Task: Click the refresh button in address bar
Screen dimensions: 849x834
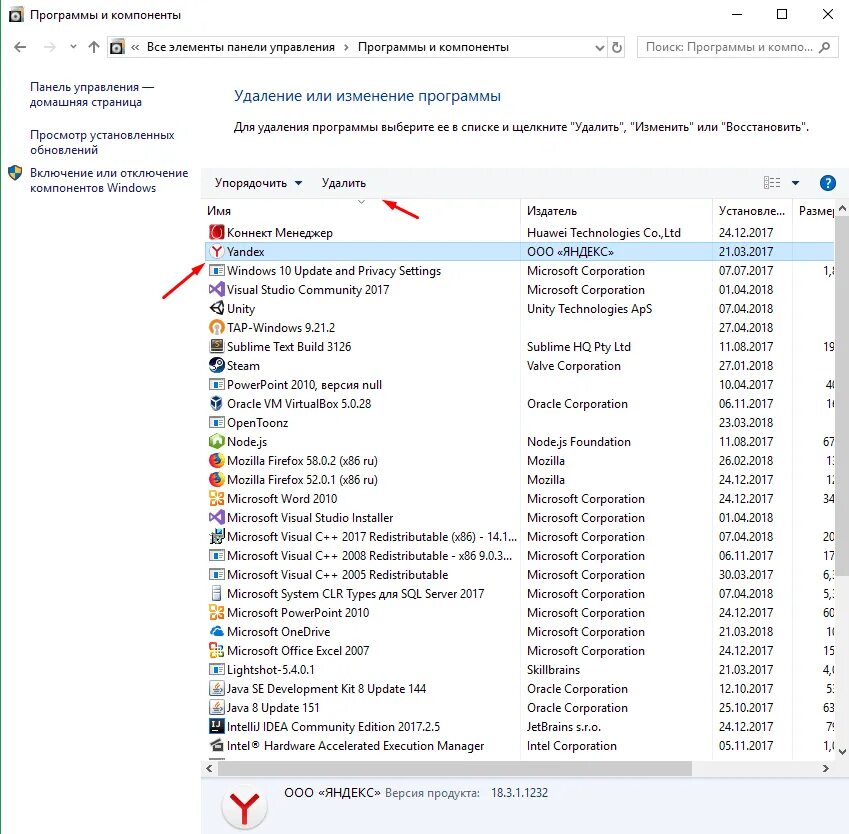Action: pos(616,47)
